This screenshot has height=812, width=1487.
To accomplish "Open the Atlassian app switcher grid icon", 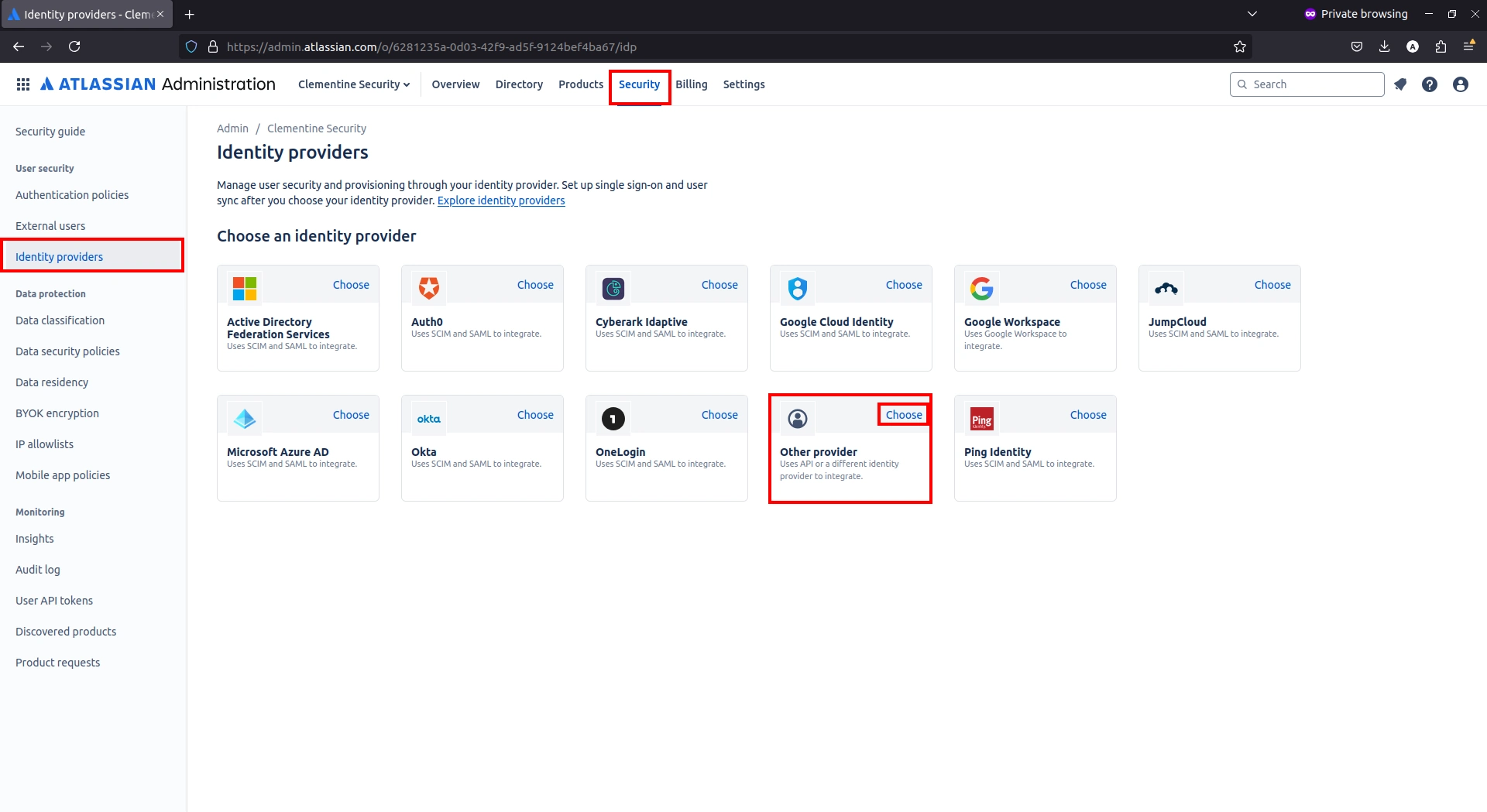I will click(23, 84).
